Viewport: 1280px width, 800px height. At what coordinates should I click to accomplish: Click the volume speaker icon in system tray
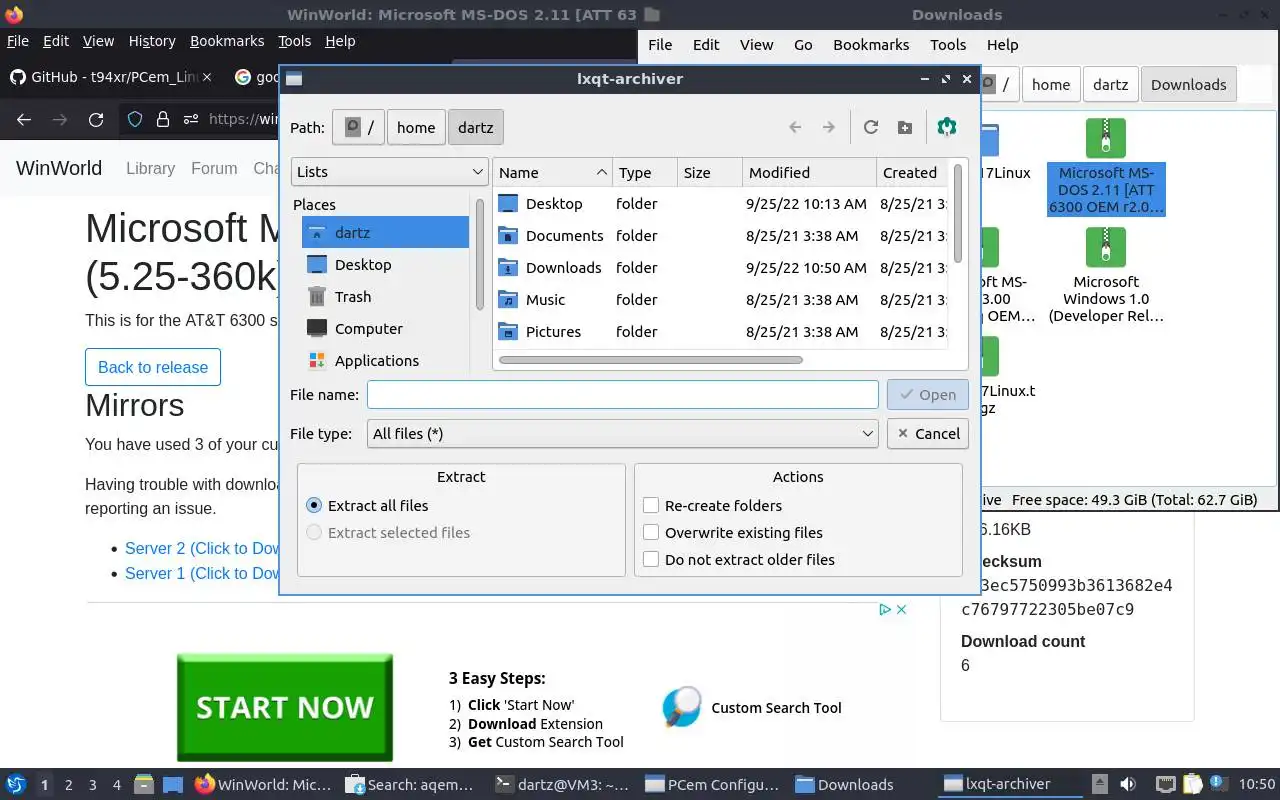(x=1128, y=784)
